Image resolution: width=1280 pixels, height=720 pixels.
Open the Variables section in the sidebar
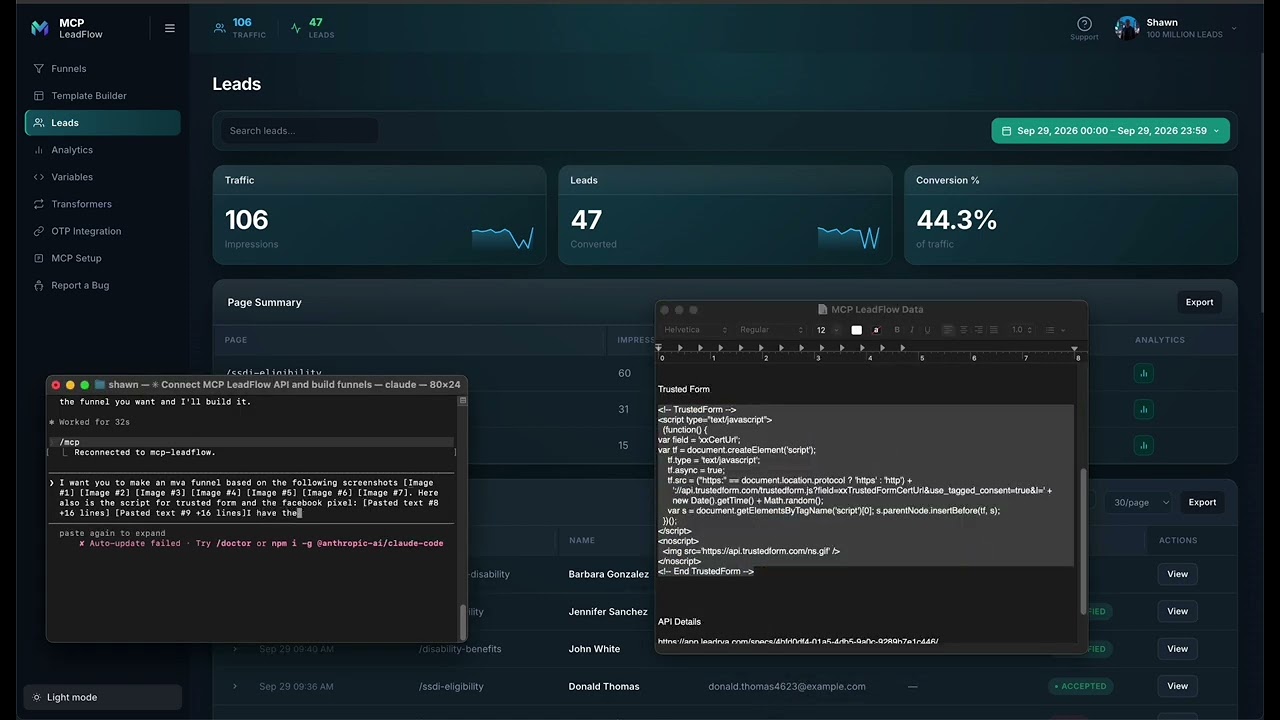click(102, 177)
